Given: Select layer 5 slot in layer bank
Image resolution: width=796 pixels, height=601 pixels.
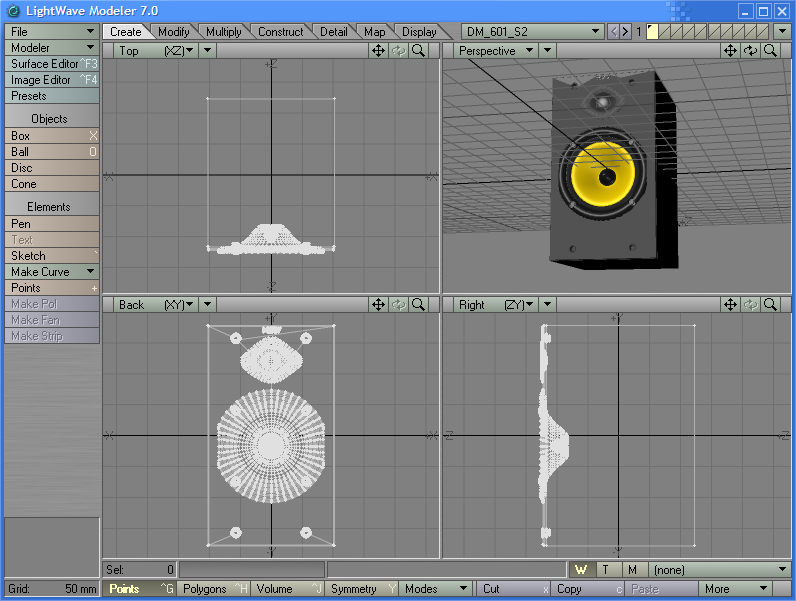Looking at the screenshot, I should pyautogui.click(x=701, y=32).
